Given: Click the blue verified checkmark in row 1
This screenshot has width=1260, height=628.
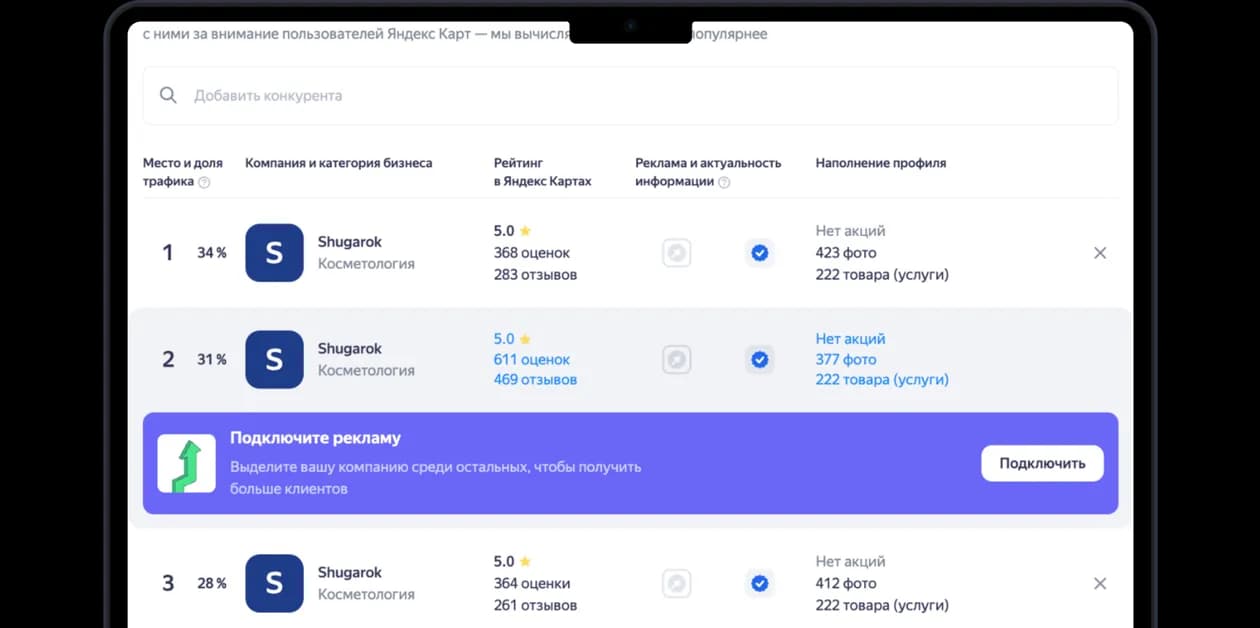Looking at the screenshot, I should point(760,253).
